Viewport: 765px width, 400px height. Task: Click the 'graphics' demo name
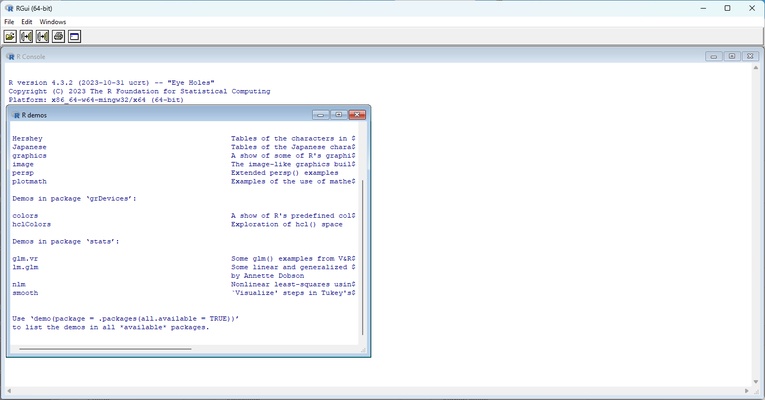[29, 156]
